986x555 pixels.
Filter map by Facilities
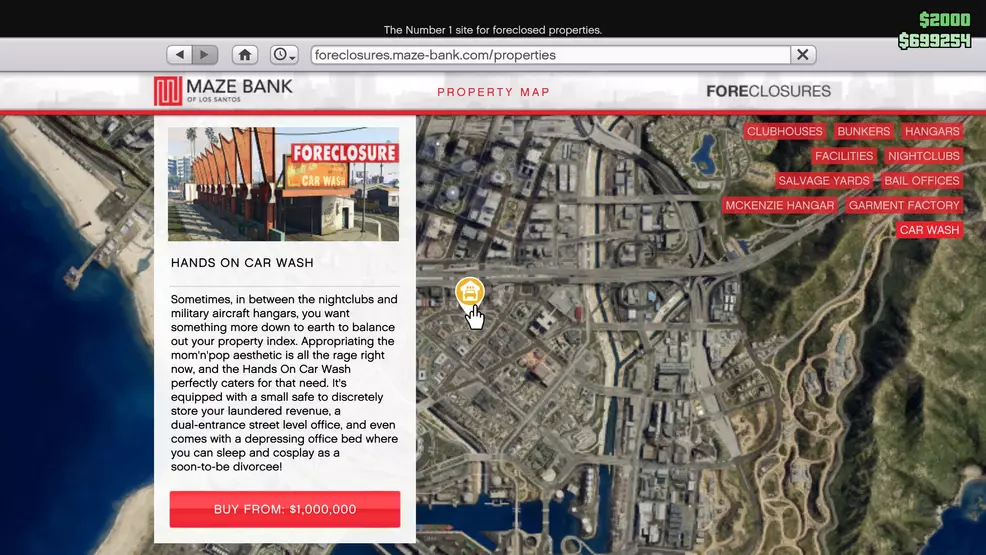[844, 156]
